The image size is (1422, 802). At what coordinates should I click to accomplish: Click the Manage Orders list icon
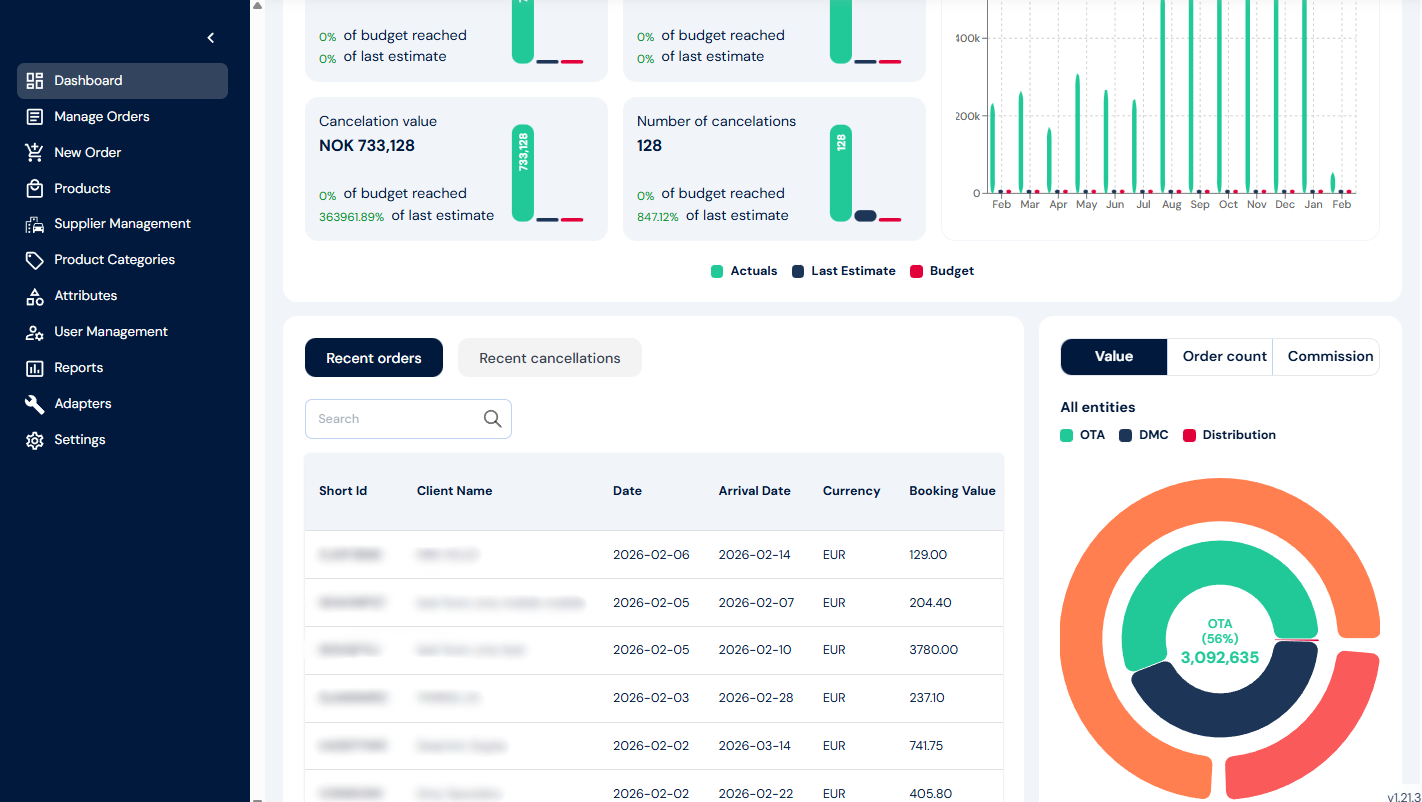[x=35, y=117]
